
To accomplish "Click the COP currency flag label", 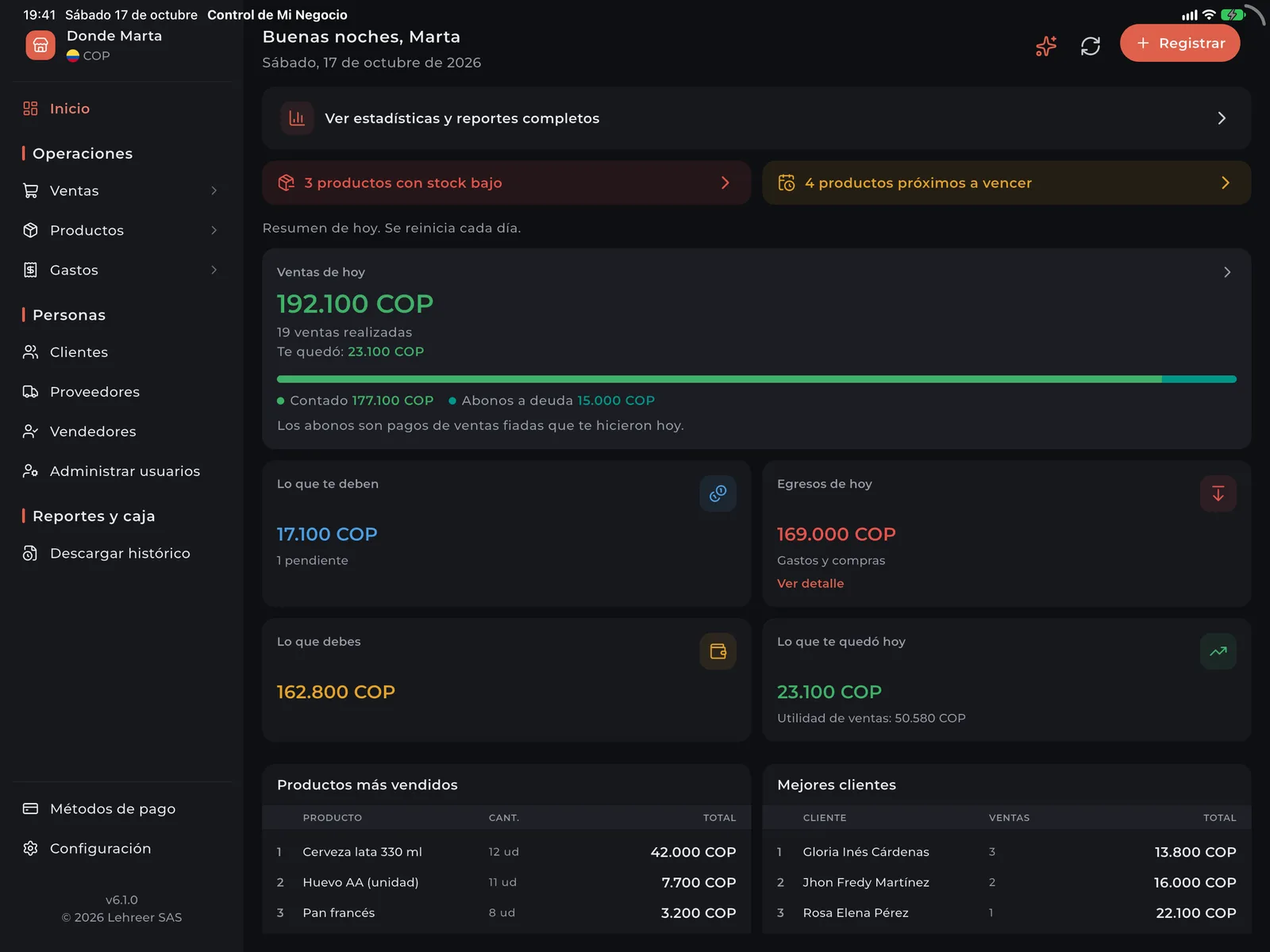I will click(88, 56).
